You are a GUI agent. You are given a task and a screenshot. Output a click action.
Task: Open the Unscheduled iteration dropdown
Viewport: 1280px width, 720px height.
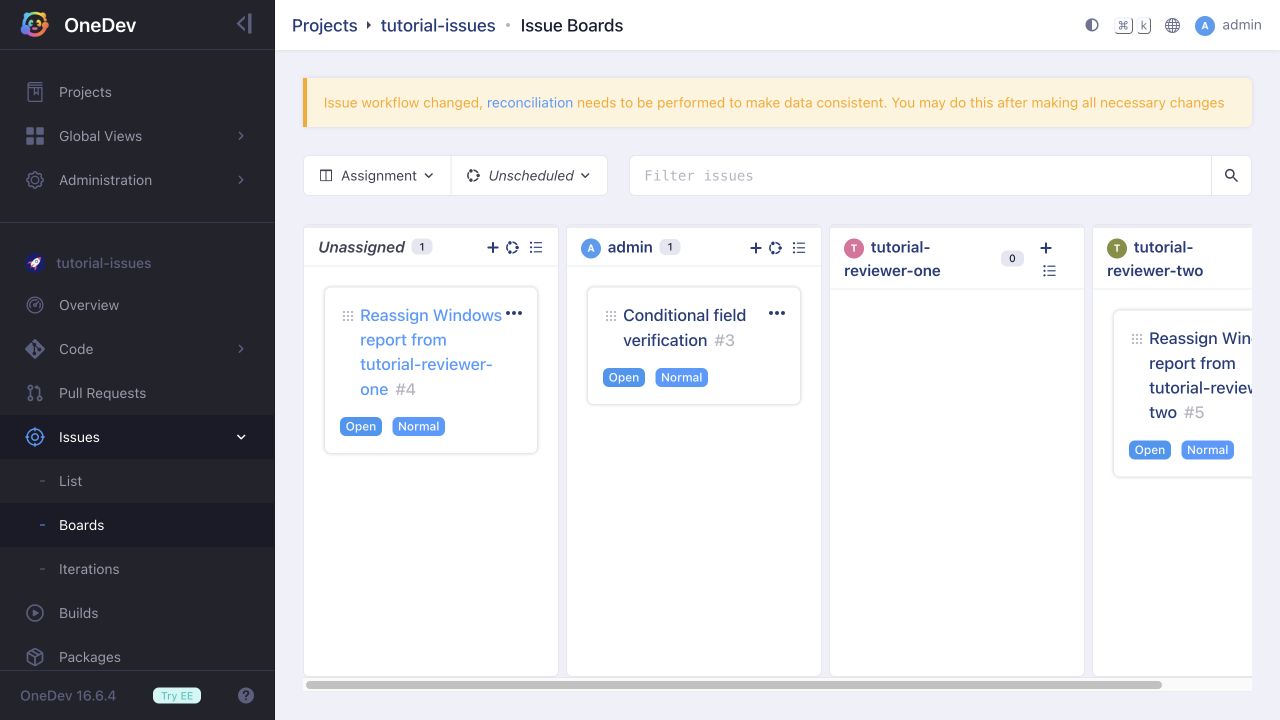pos(529,175)
